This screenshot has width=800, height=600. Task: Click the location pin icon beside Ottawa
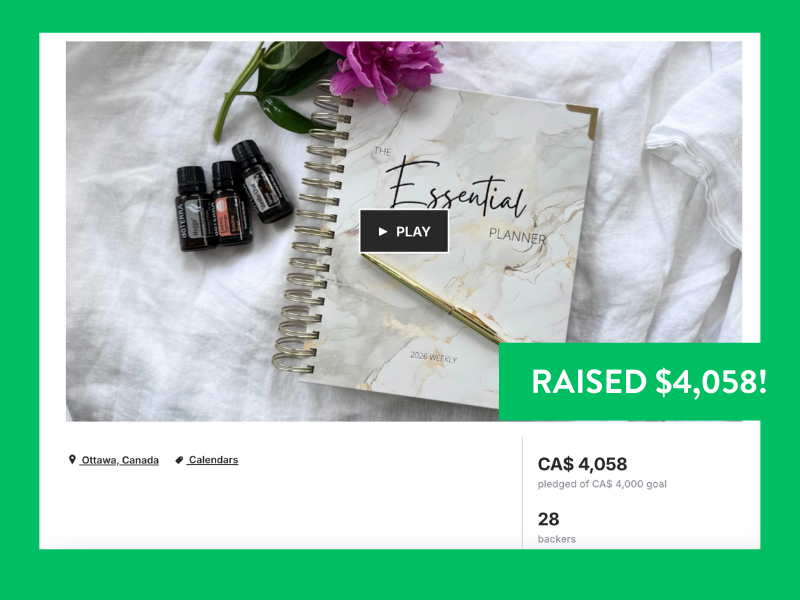(72, 460)
